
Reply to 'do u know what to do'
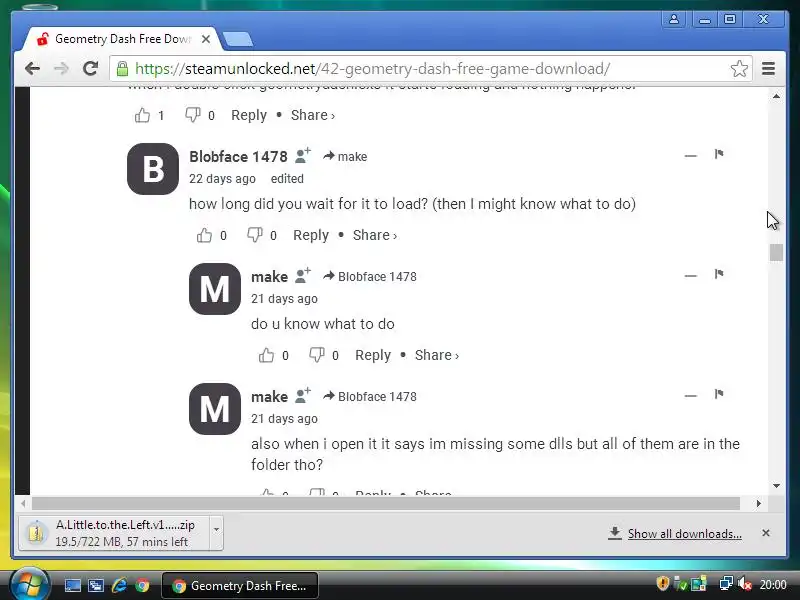point(373,355)
